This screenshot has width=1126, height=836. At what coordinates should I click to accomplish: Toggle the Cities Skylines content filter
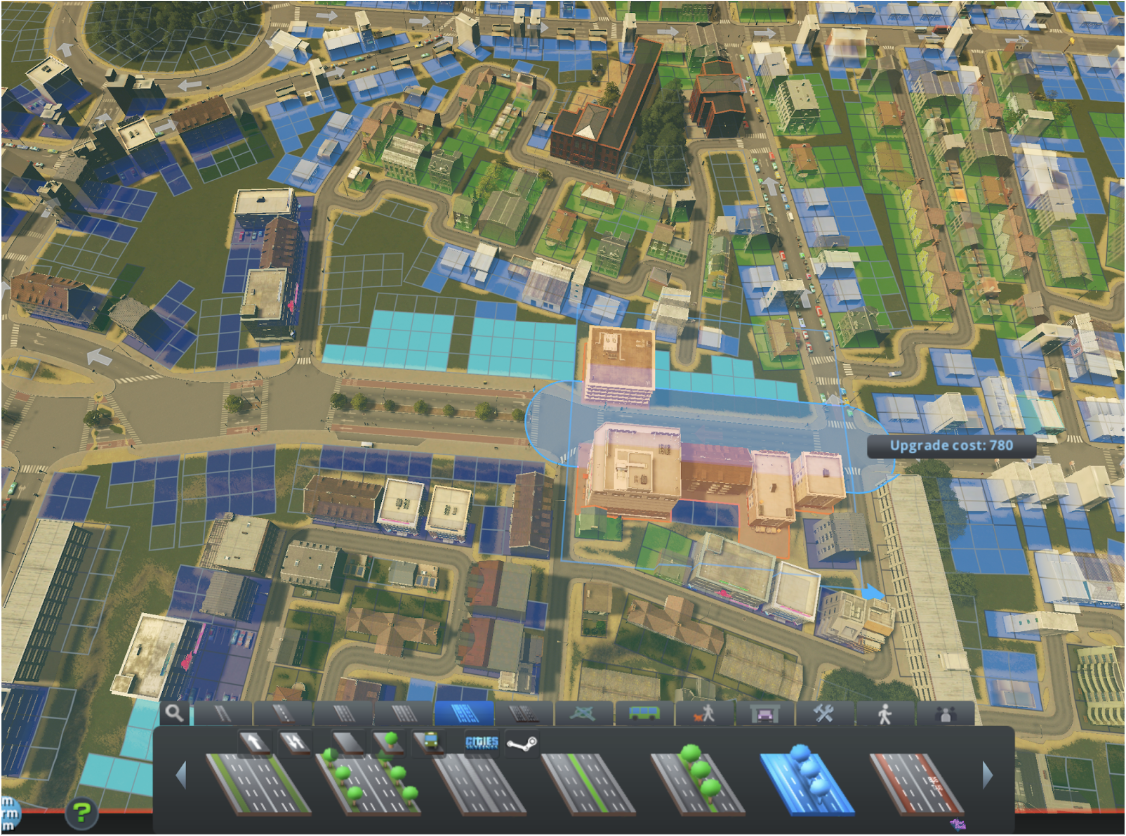tap(482, 743)
